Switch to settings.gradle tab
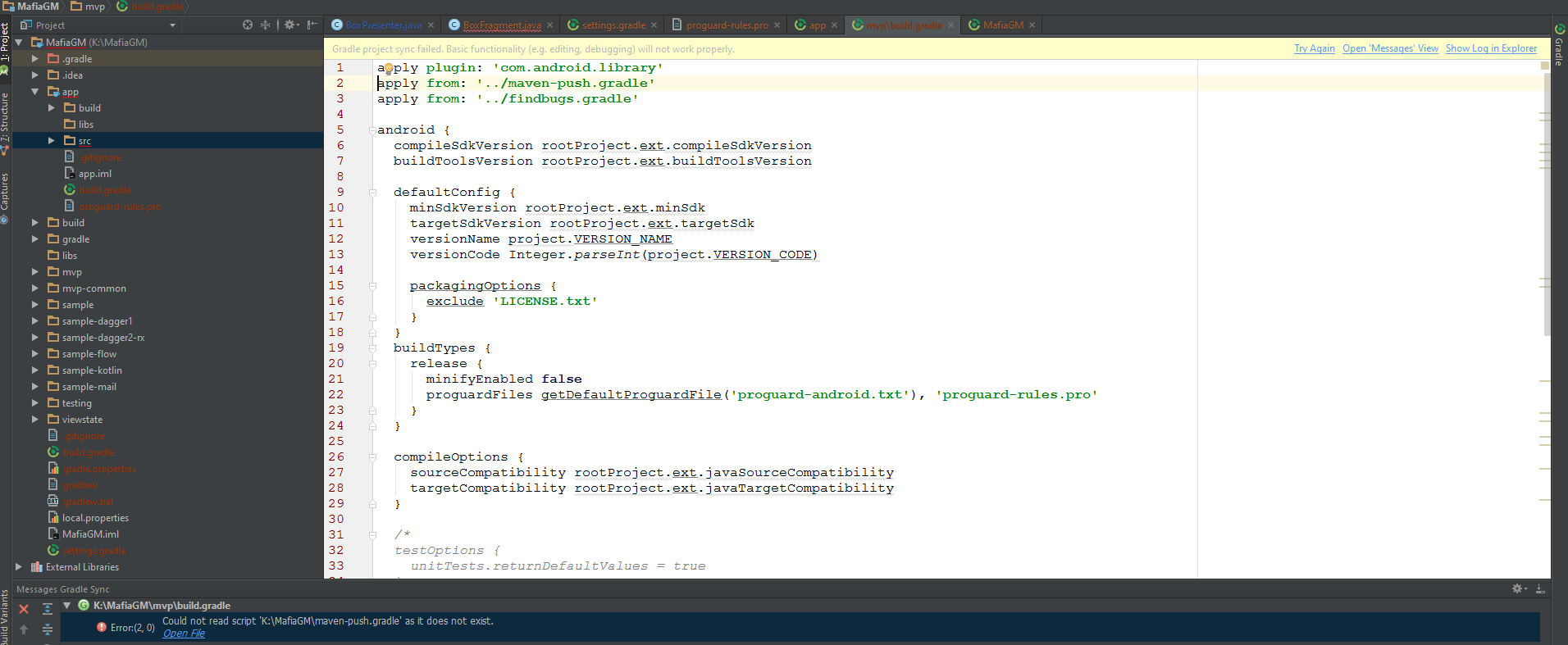Screen dimensions: 1568x645 click(x=613, y=25)
